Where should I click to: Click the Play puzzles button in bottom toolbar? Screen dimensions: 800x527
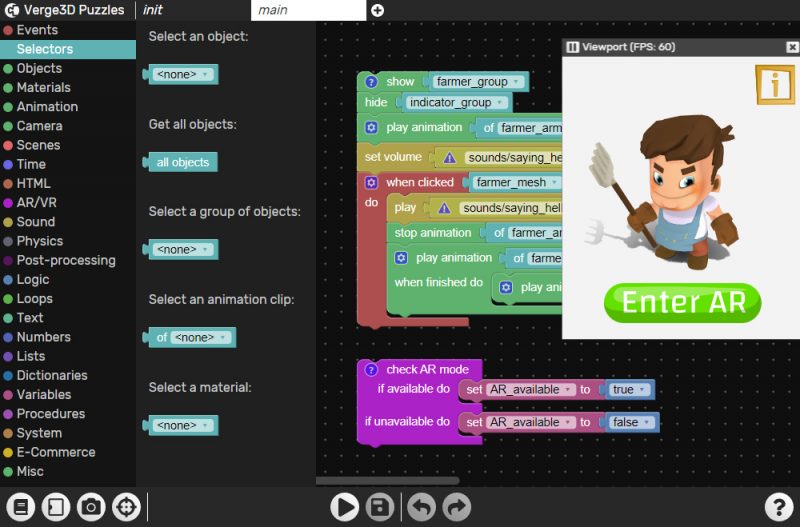[x=344, y=507]
